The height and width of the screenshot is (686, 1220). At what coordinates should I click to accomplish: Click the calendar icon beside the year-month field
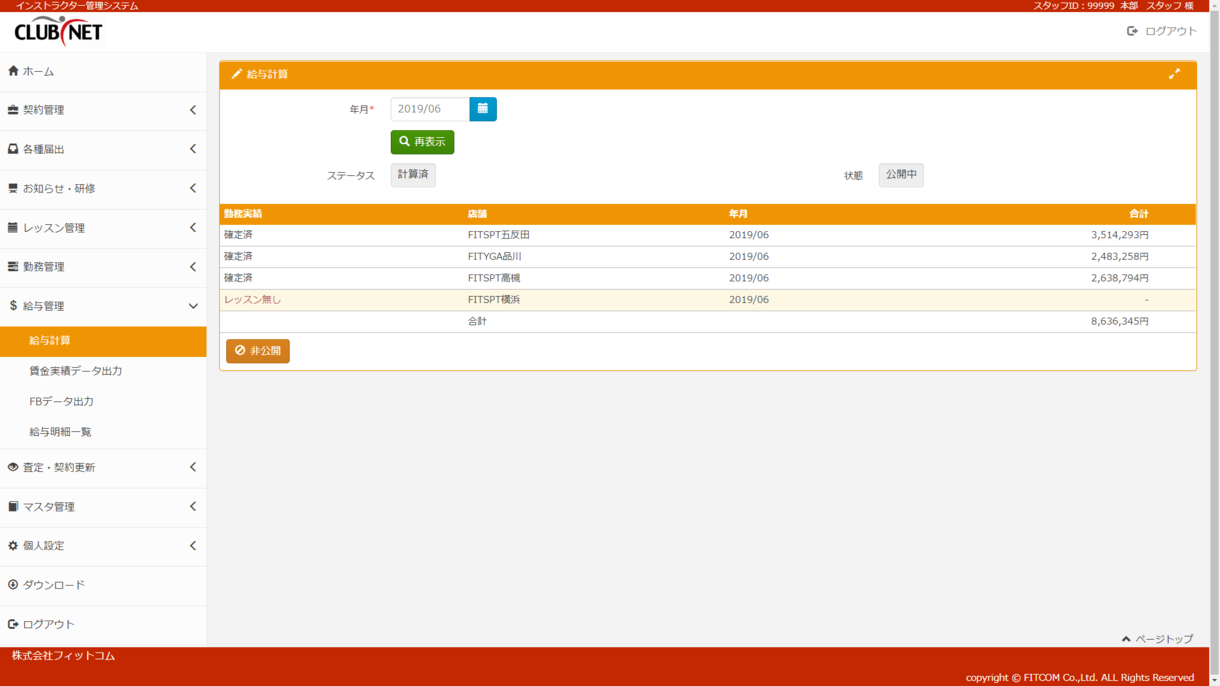pyautogui.click(x=483, y=109)
